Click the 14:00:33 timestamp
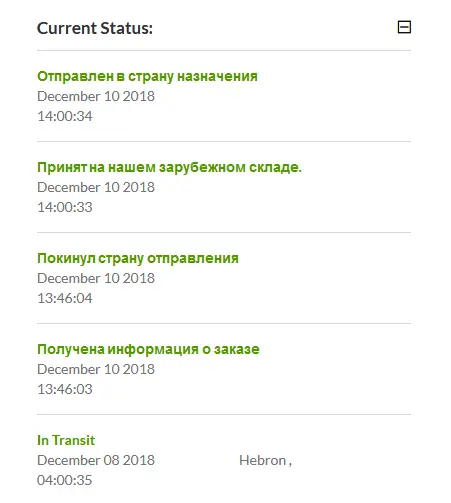Image resolution: width=451 pixels, height=503 pixels. pos(65,207)
